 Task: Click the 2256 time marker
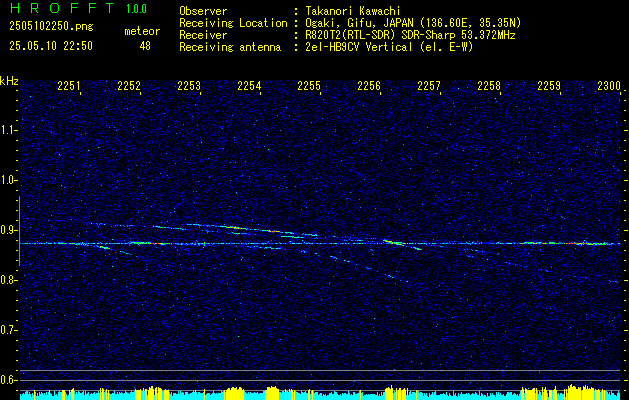[369, 85]
